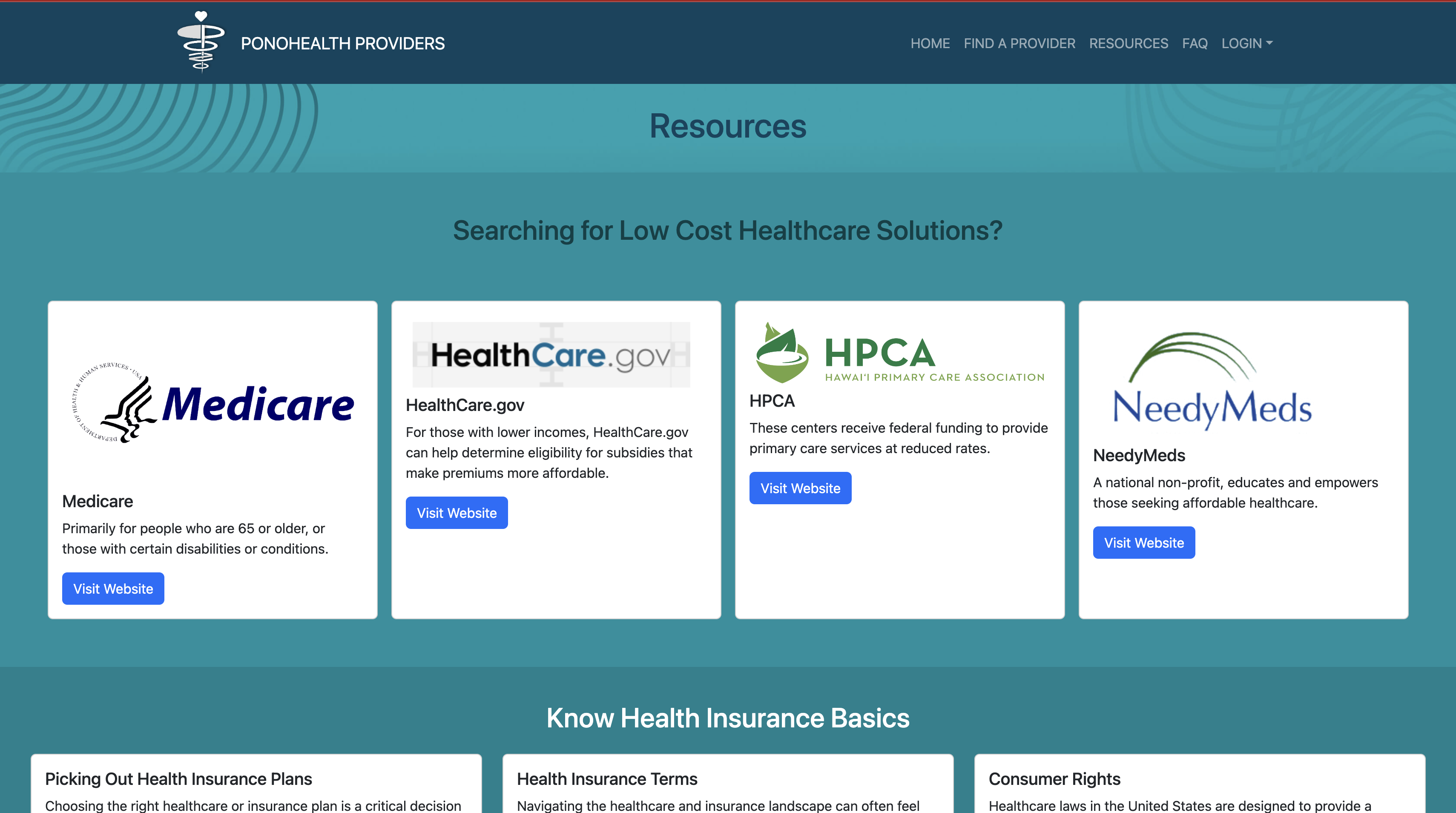Click the HPCA logo image

900,352
